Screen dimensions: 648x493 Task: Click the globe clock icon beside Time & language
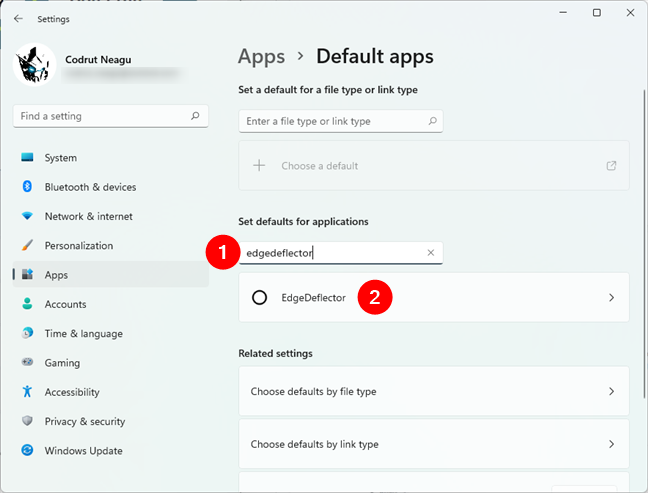[27, 333]
